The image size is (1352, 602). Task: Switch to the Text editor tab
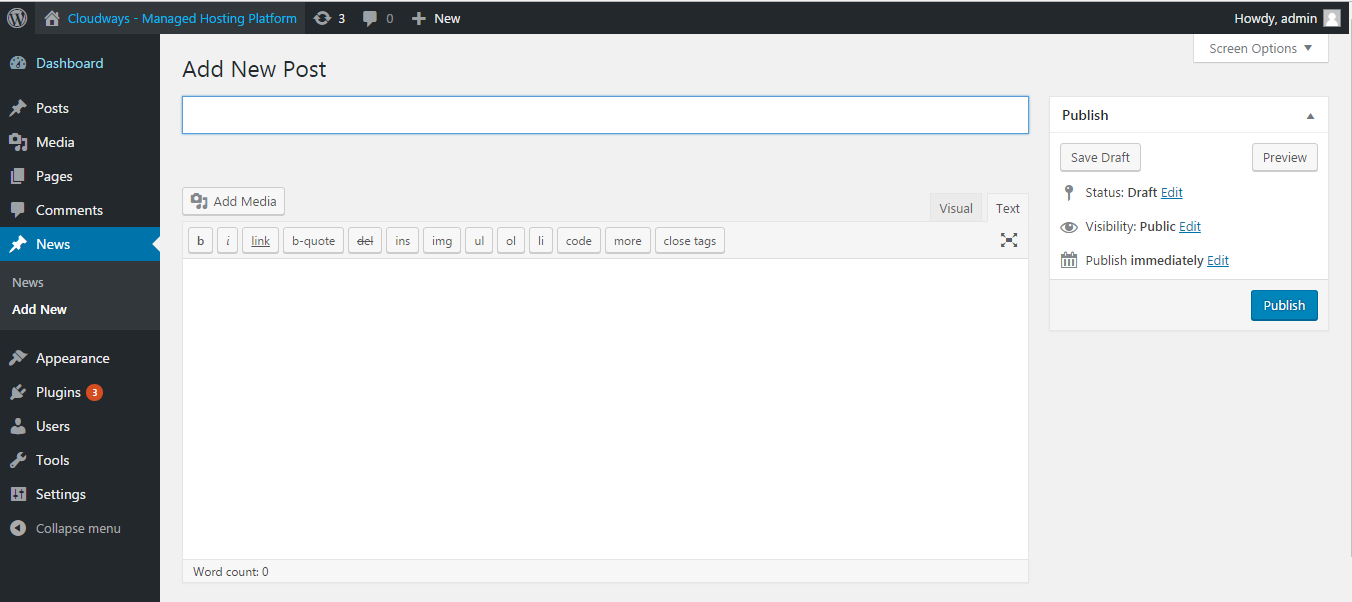1007,207
